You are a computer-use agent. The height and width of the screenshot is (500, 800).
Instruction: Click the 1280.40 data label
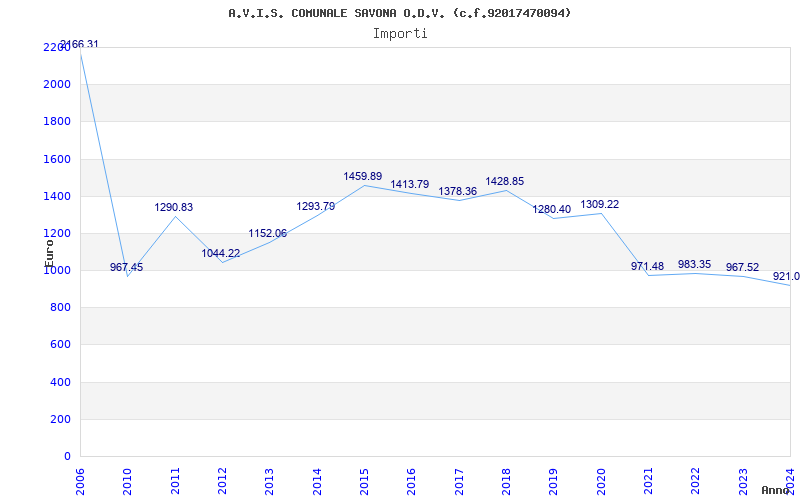(x=552, y=210)
